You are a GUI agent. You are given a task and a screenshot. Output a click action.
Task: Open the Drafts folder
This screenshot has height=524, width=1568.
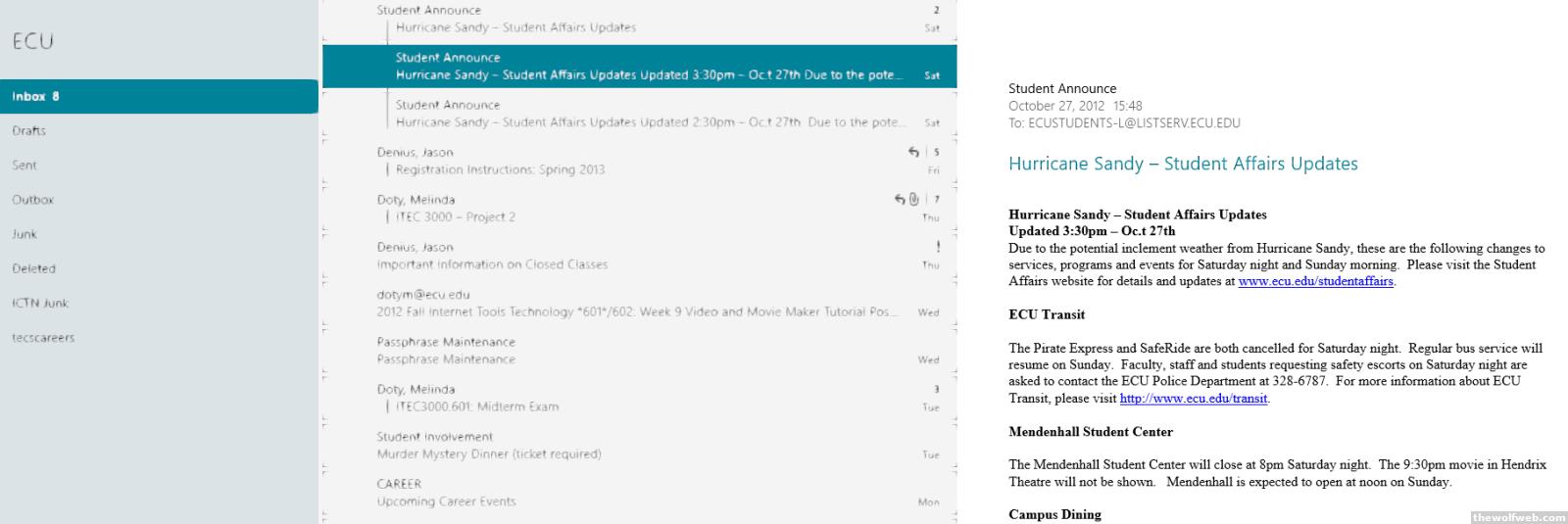coord(29,131)
